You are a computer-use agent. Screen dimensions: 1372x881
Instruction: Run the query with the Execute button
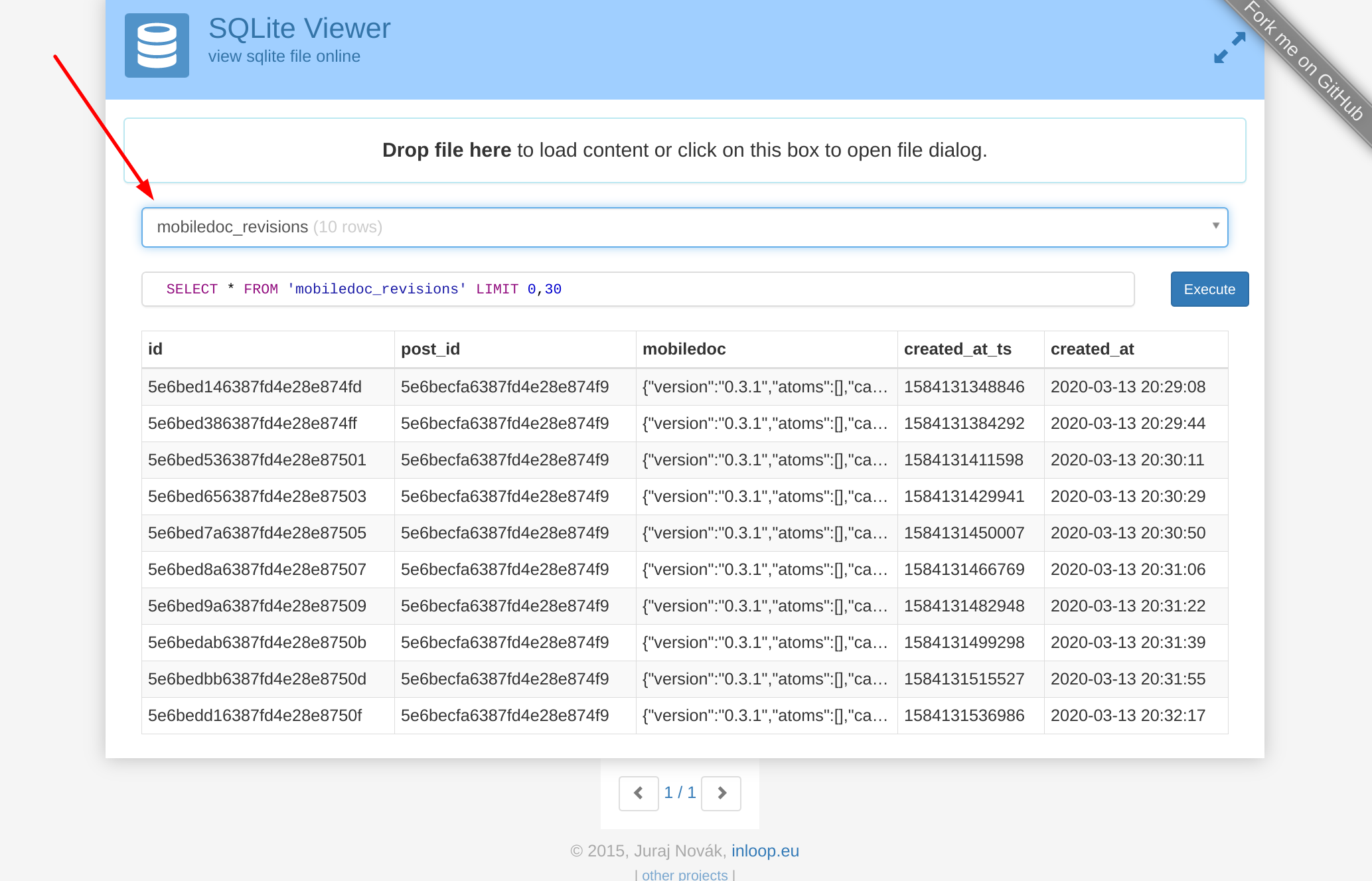[1209, 289]
